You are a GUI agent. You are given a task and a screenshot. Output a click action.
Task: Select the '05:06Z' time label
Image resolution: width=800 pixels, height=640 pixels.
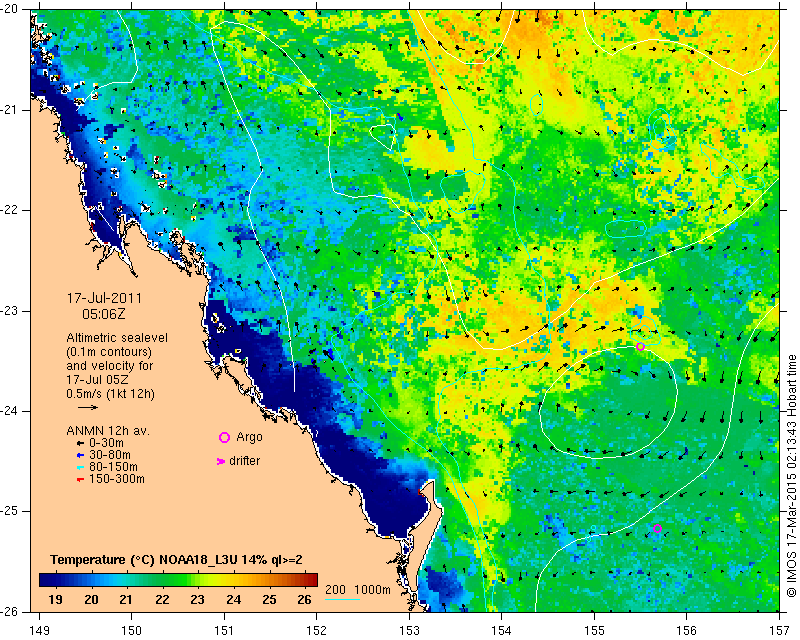[104, 314]
